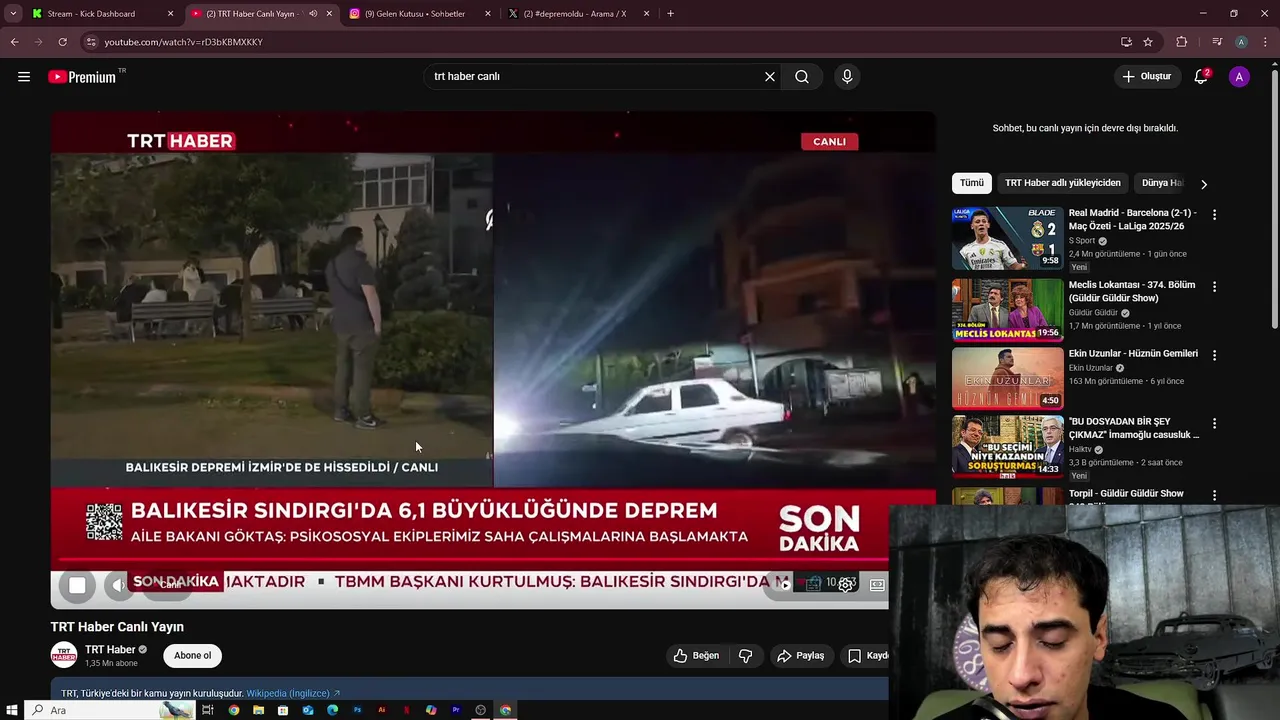Image resolution: width=1280 pixels, height=720 pixels.
Task: Reload the page in Chrome
Action: click(x=62, y=42)
